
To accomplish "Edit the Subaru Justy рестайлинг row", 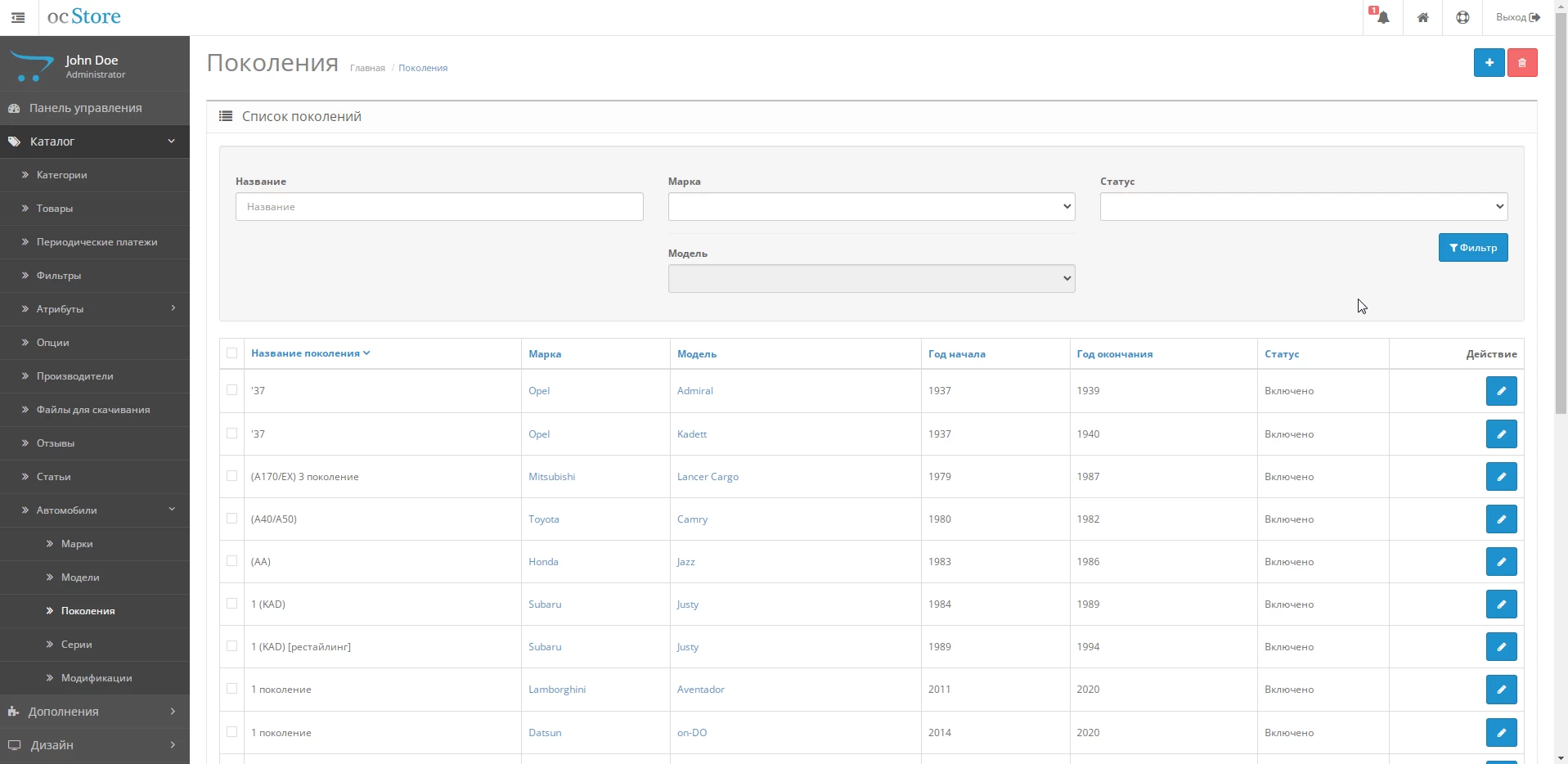I will (x=1502, y=647).
